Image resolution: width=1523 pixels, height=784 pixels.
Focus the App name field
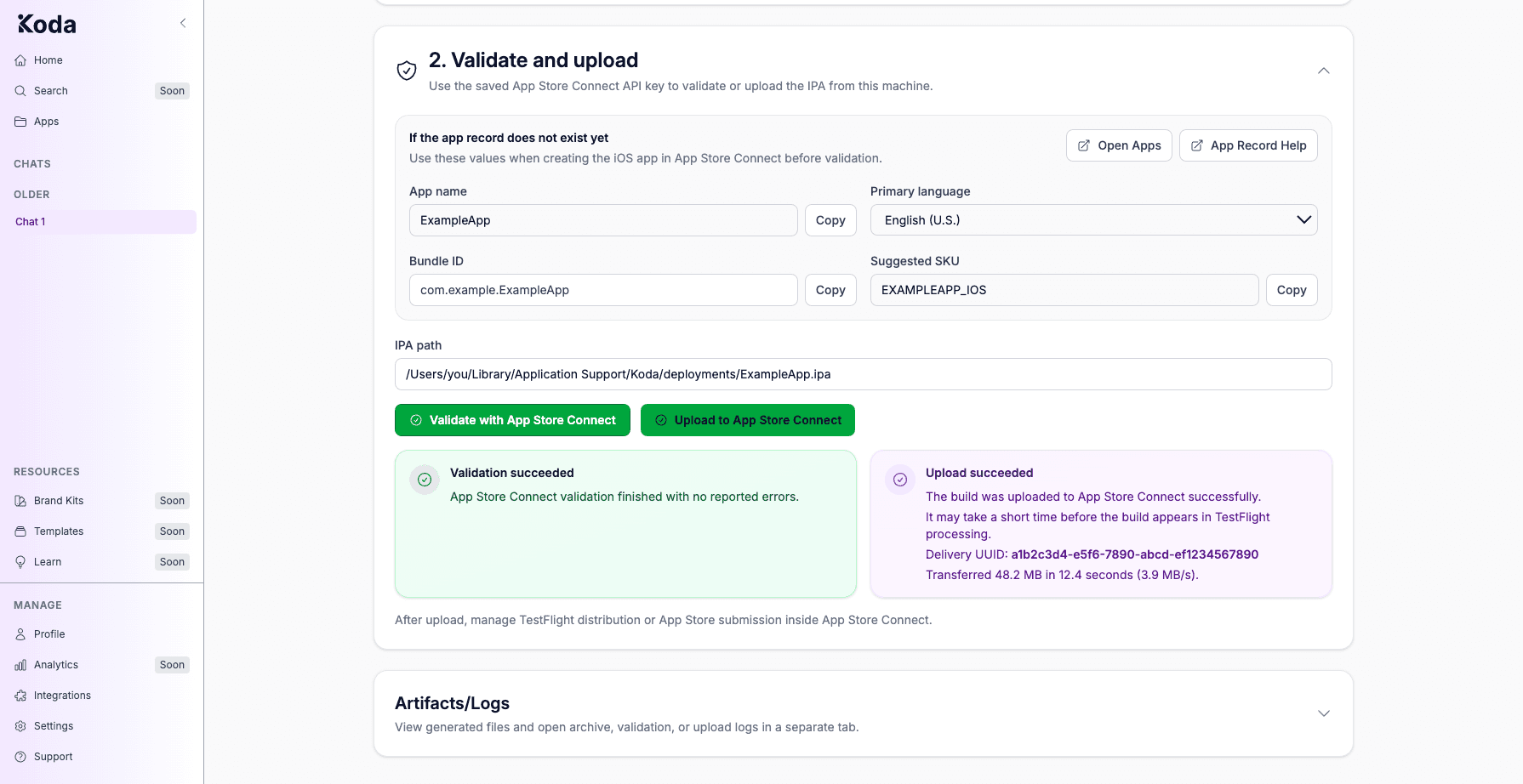pyautogui.click(x=603, y=220)
